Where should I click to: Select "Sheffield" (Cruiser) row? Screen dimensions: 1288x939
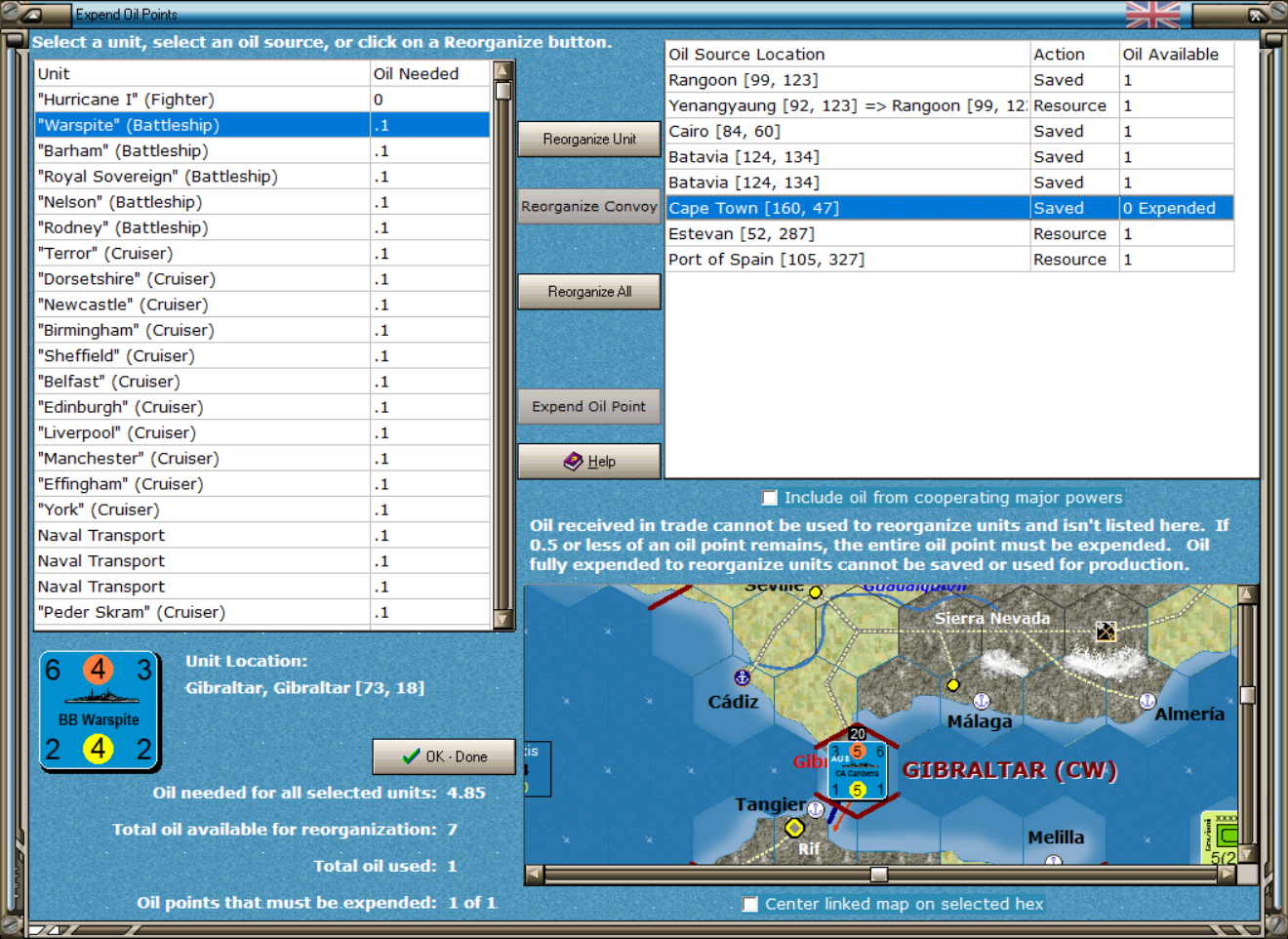[262, 355]
